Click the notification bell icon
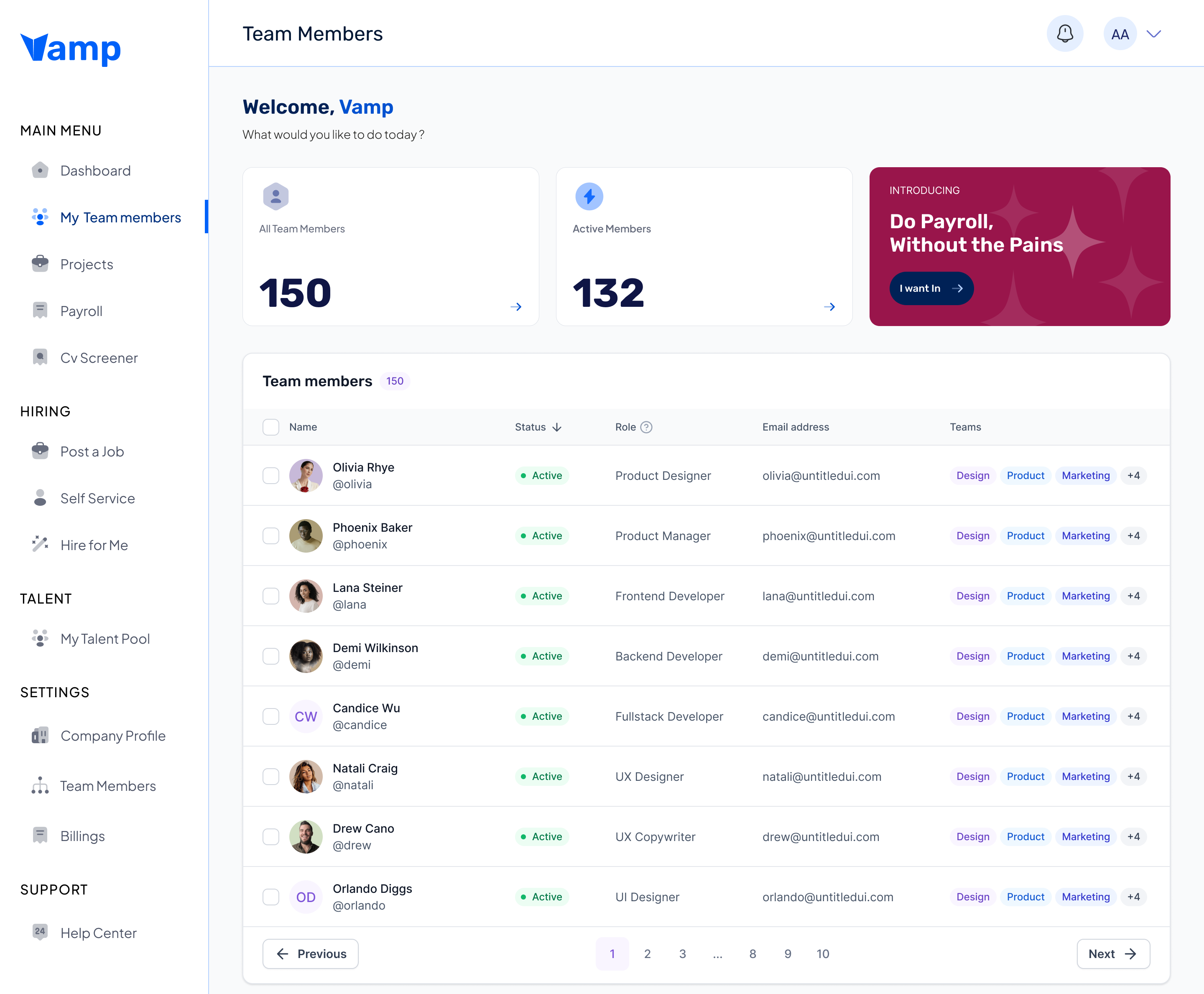 (1064, 34)
